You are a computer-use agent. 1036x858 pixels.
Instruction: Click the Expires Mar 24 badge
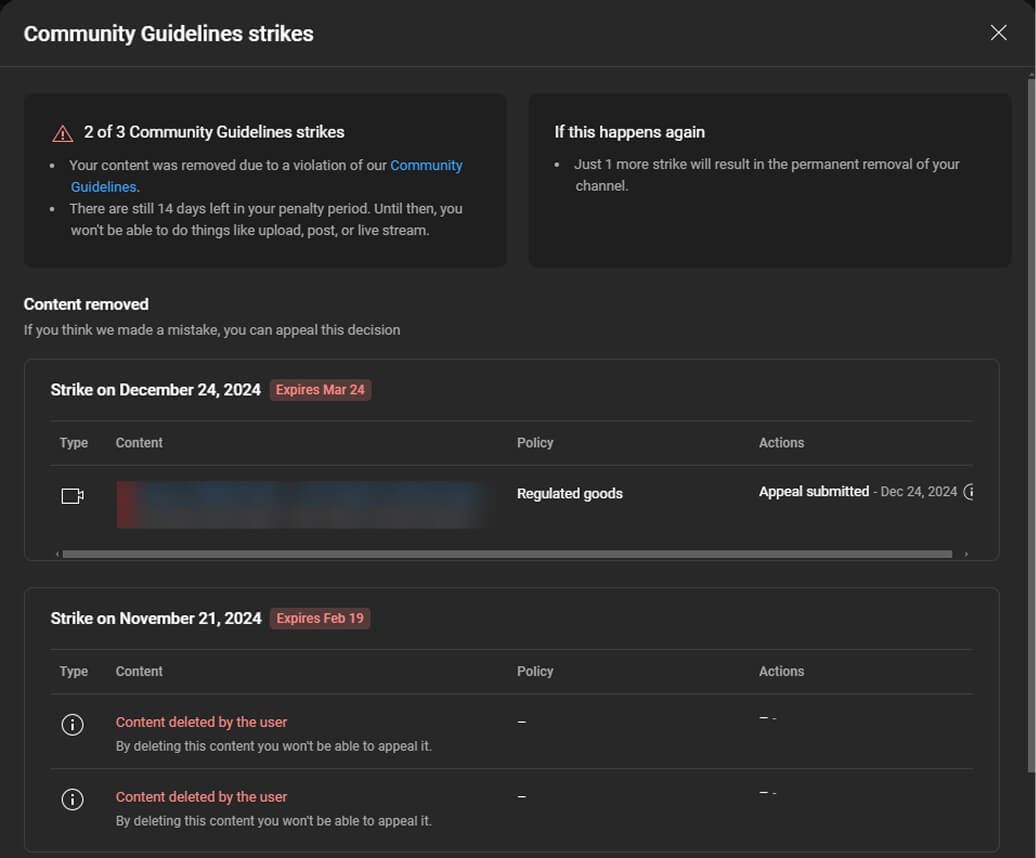320,390
